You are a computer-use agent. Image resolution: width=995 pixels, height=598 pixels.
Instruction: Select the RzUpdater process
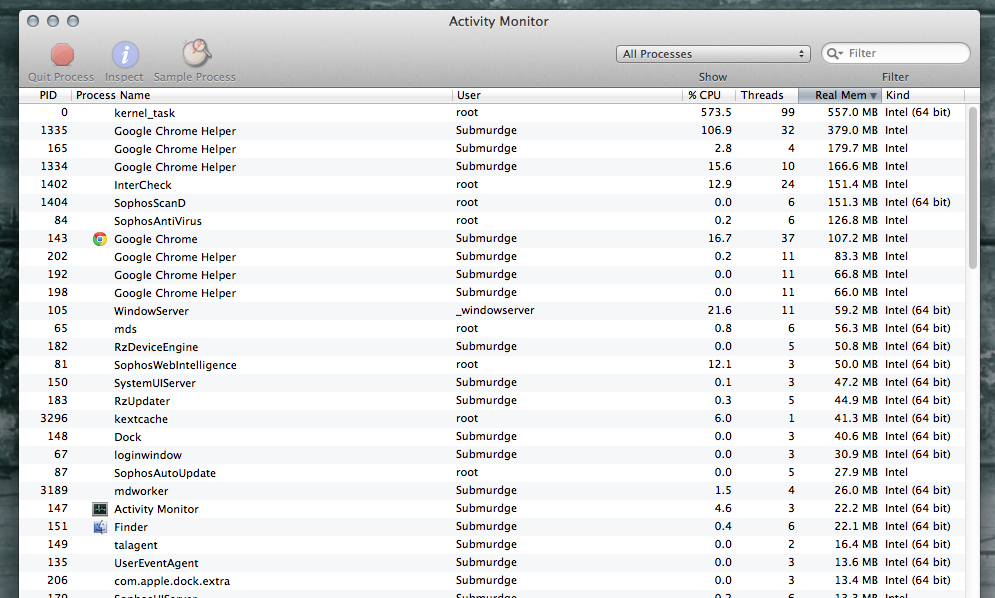492,401
